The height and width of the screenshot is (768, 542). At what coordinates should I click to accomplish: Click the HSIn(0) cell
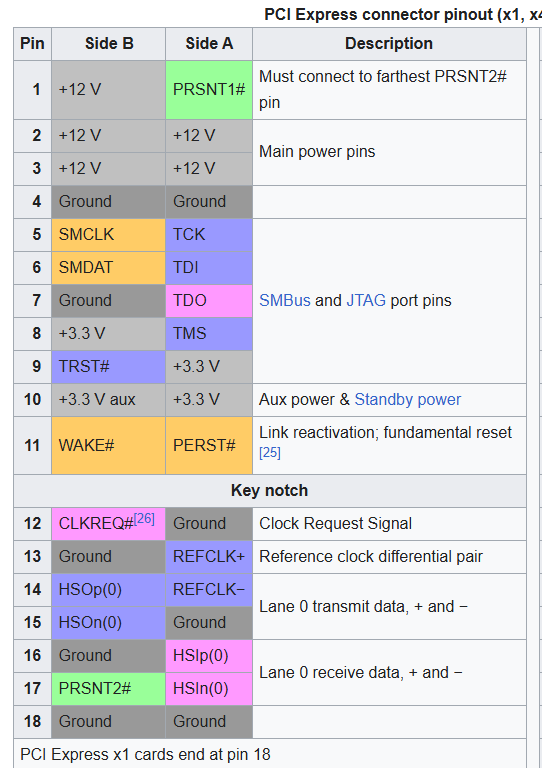(x=209, y=689)
